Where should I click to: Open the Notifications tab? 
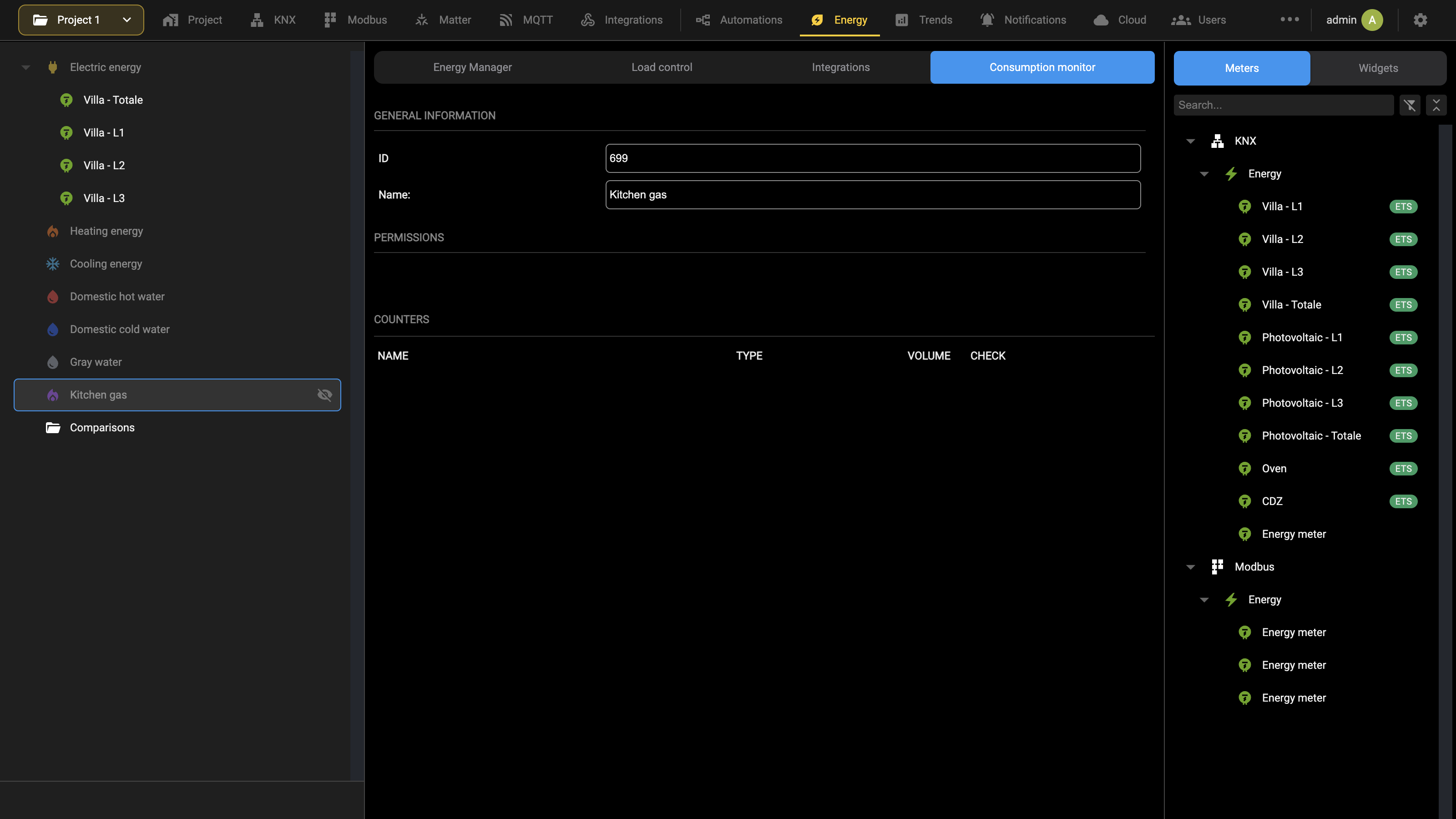point(1023,20)
